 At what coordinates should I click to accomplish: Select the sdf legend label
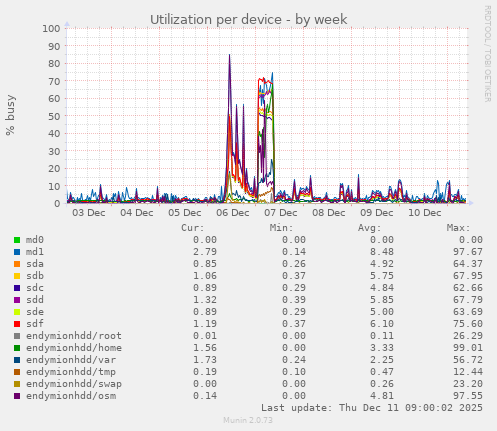[x=35, y=324]
